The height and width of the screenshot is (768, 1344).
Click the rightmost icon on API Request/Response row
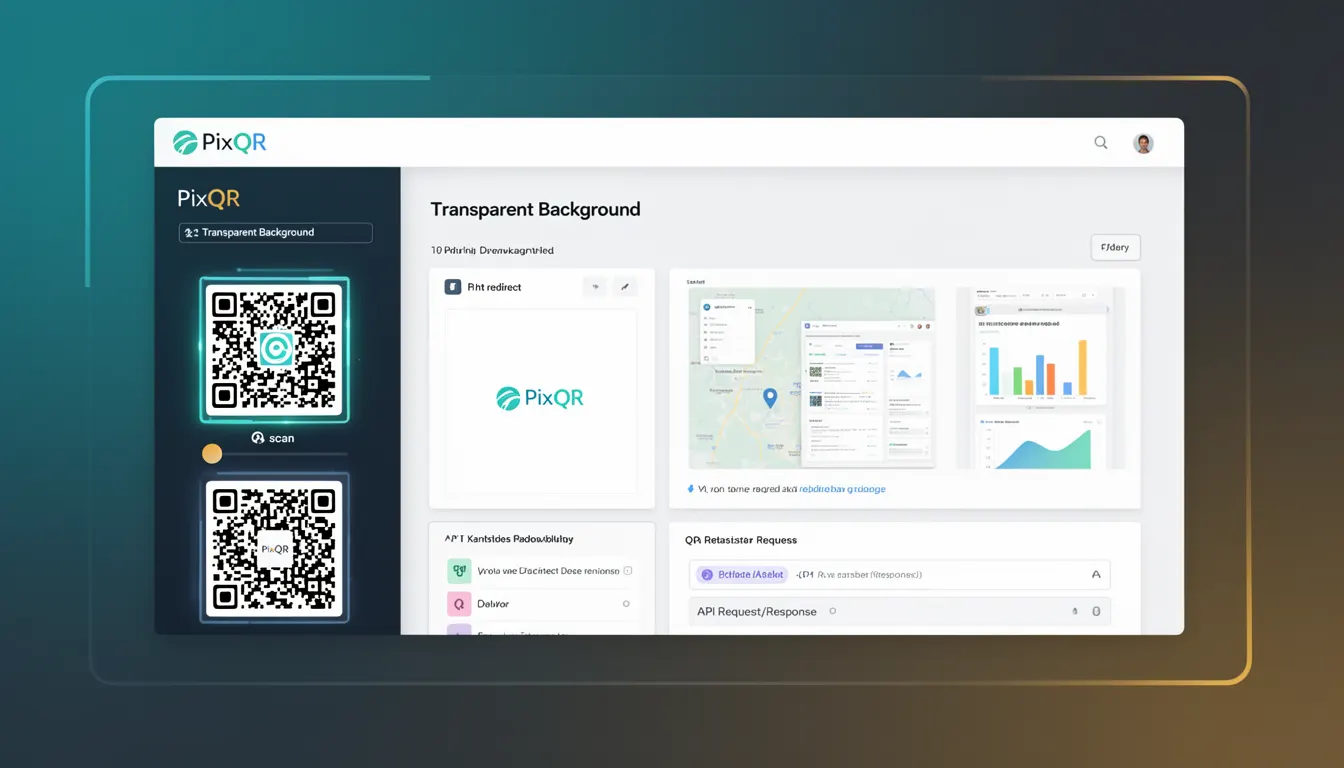(1096, 611)
